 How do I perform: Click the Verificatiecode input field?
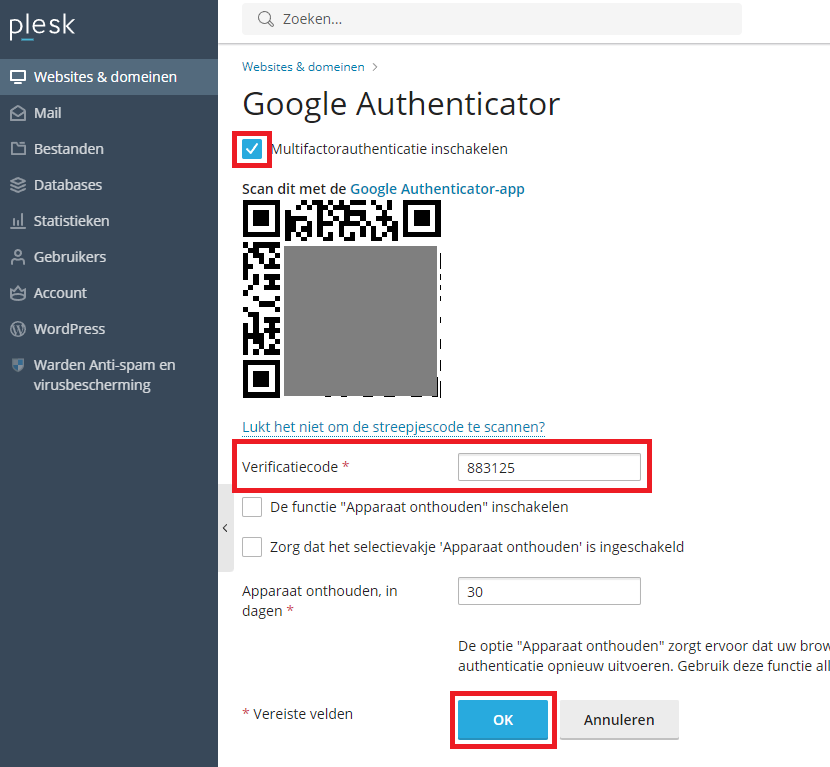point(549,467)
